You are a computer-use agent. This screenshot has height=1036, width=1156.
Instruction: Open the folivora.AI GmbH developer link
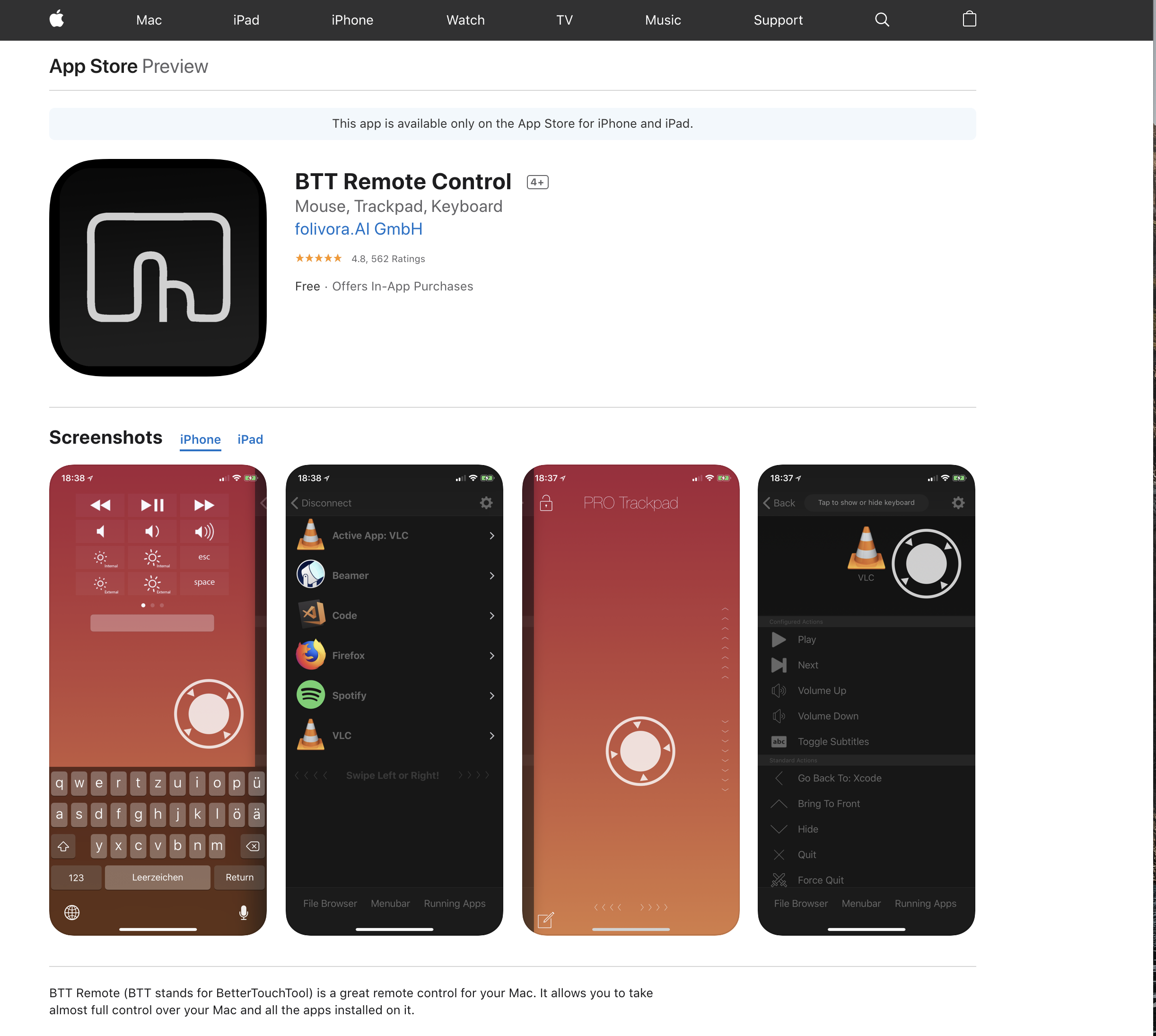pyautogui.click(x=358, y=228)
